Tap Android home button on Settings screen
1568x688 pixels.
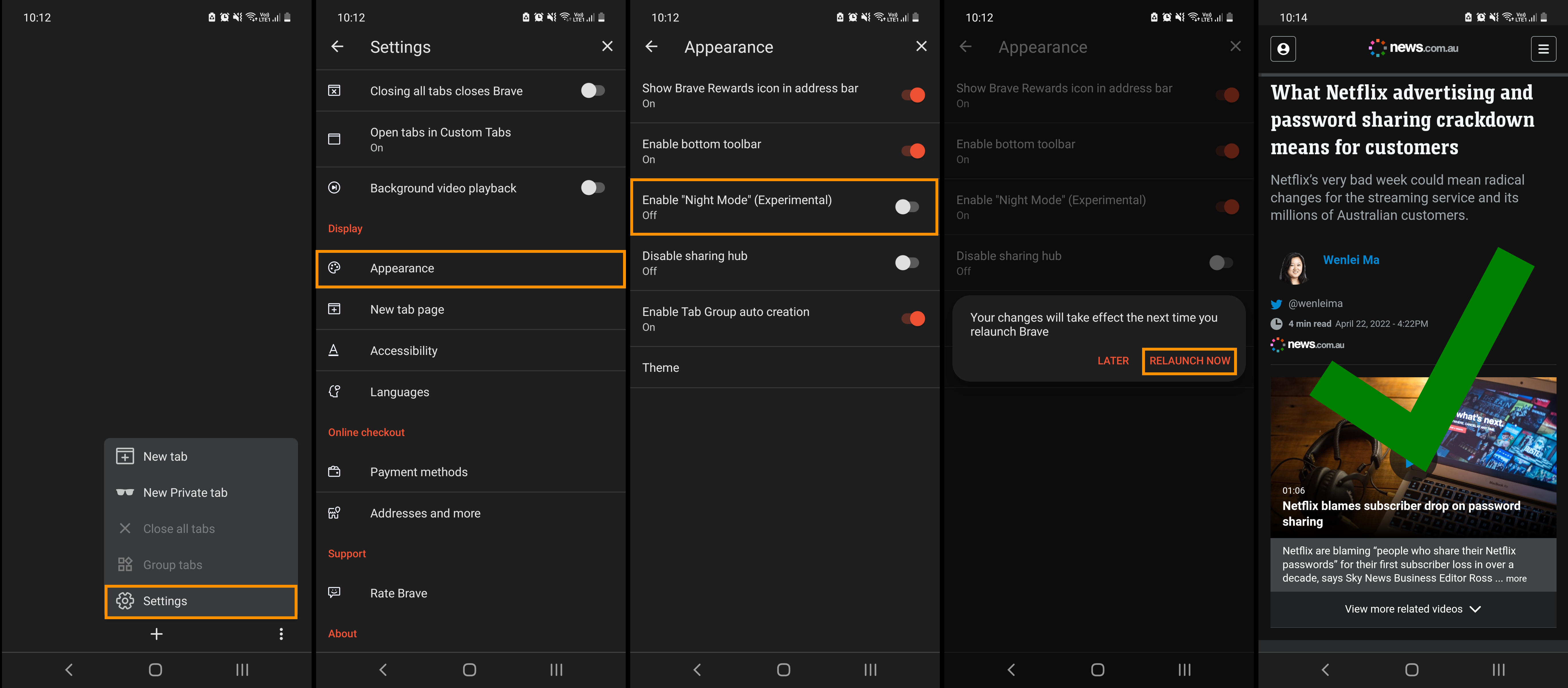469,670
